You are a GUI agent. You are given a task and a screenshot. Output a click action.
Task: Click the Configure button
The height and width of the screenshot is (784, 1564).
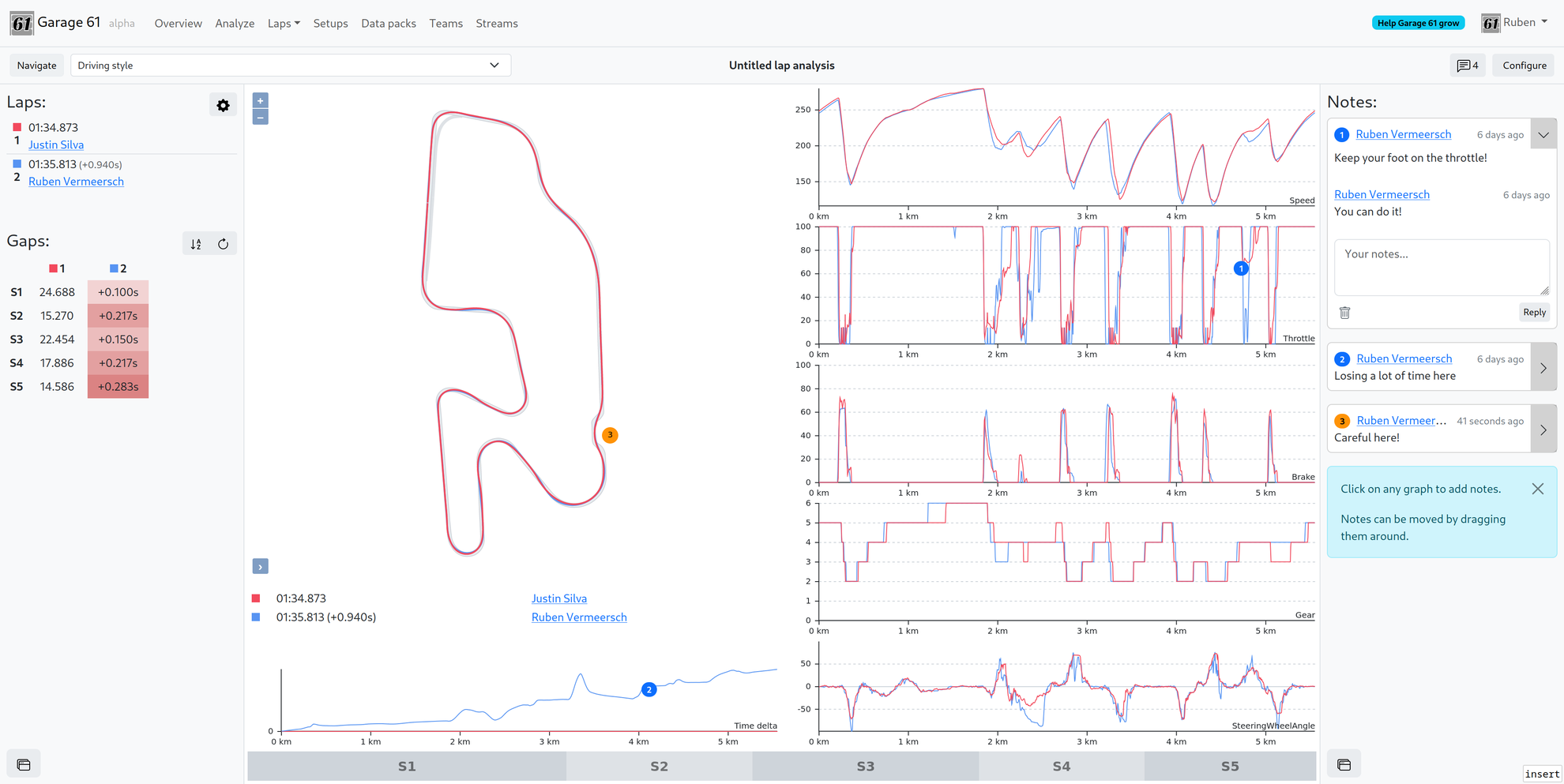1524,66
